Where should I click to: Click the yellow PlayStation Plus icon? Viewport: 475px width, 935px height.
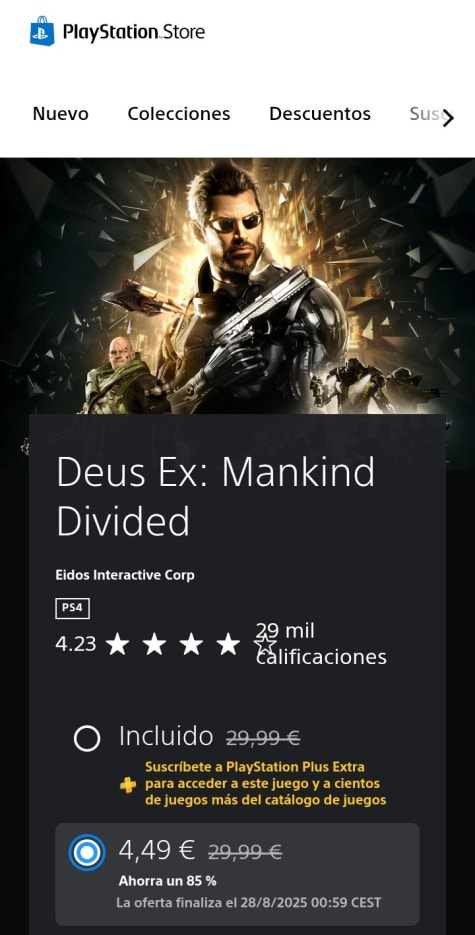coord(128,785)
